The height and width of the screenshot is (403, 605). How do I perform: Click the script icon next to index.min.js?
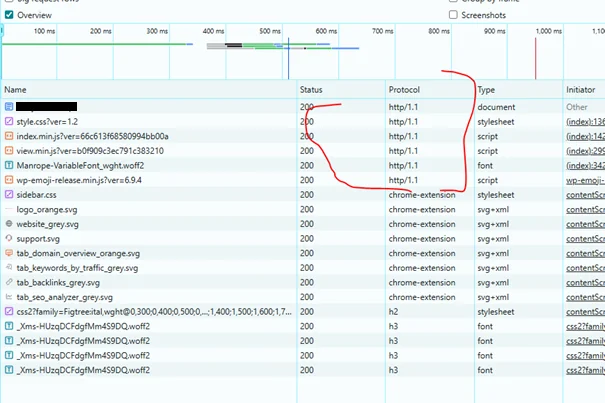9,136
